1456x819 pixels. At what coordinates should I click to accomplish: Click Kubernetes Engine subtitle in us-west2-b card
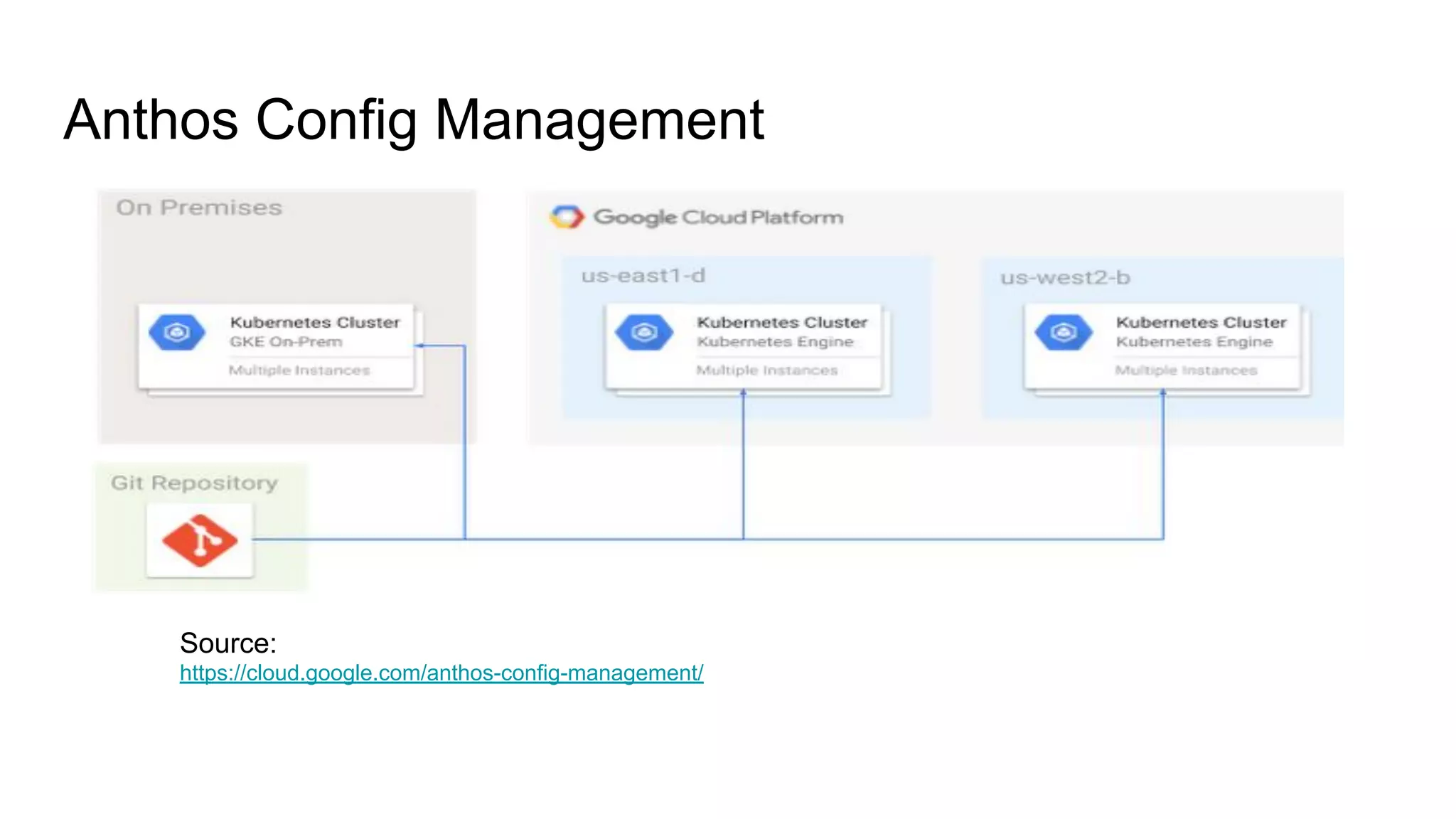[1194, 342]
